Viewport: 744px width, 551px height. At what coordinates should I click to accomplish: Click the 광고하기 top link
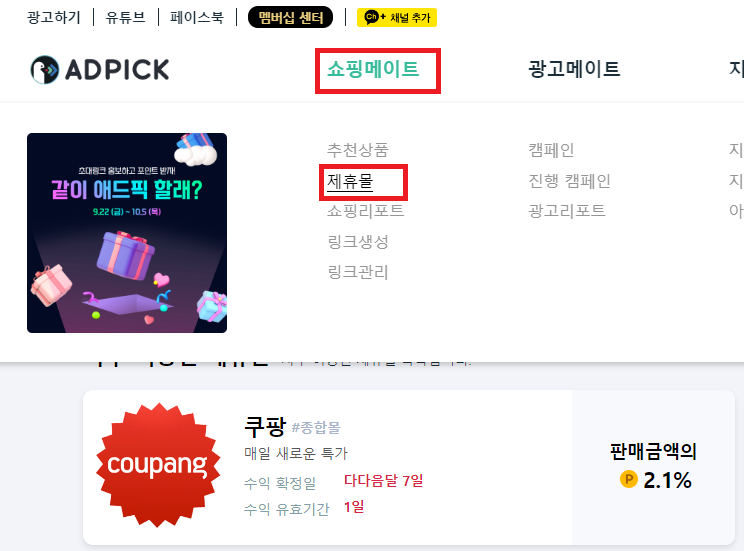coord(54,18)
